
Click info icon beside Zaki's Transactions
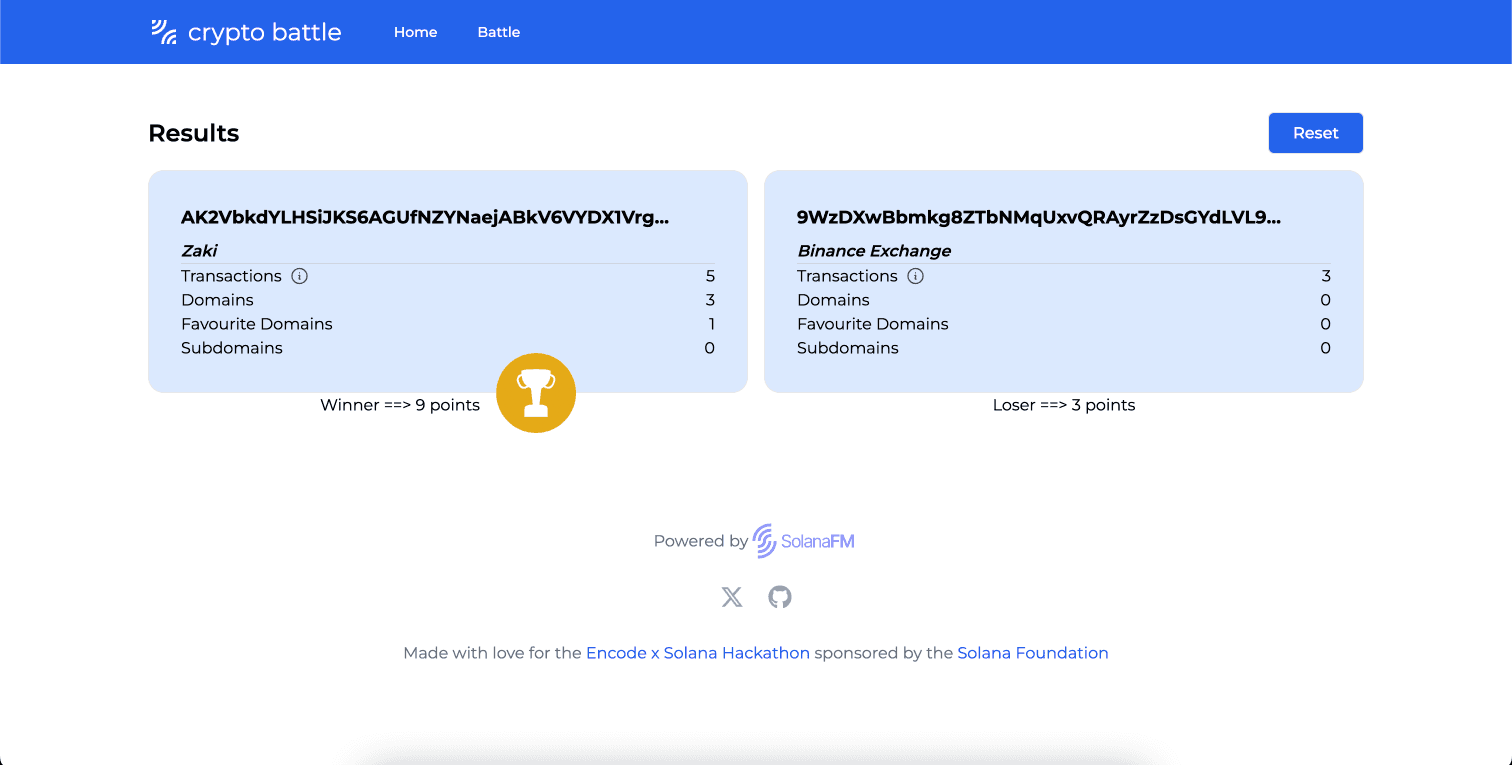299,276
